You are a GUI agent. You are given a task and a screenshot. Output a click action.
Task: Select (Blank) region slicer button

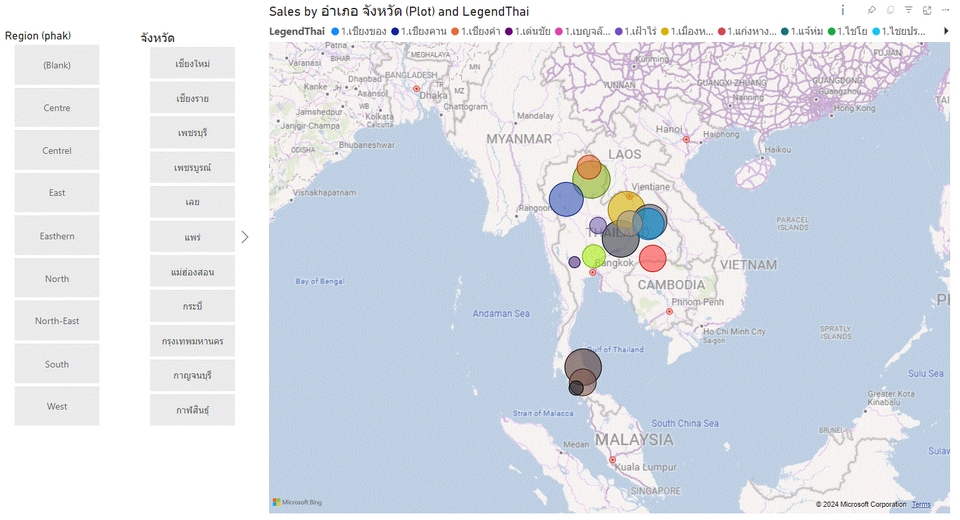tap(57, 65)
